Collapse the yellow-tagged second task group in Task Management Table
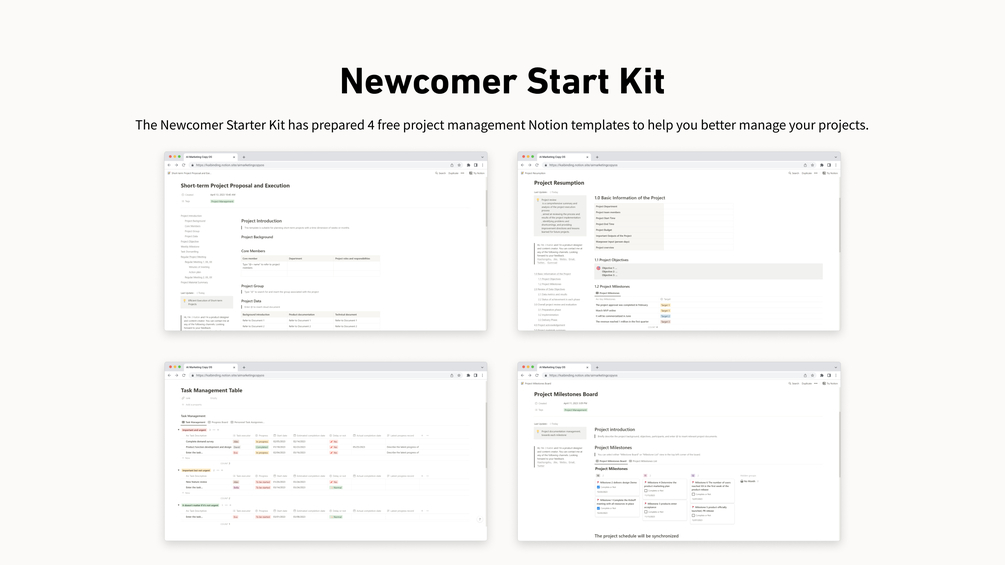This screenshot has width=1005, height=565. point(179,470)
